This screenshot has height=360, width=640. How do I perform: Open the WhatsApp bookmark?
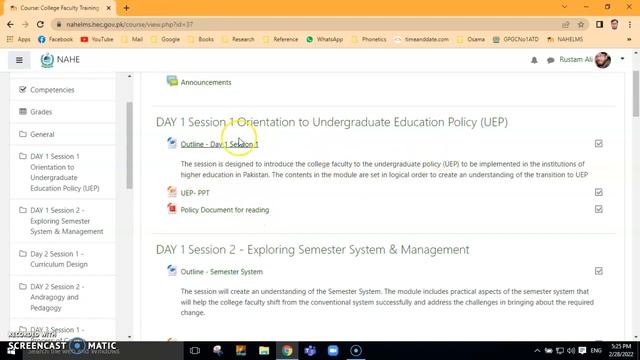(325, 40)
